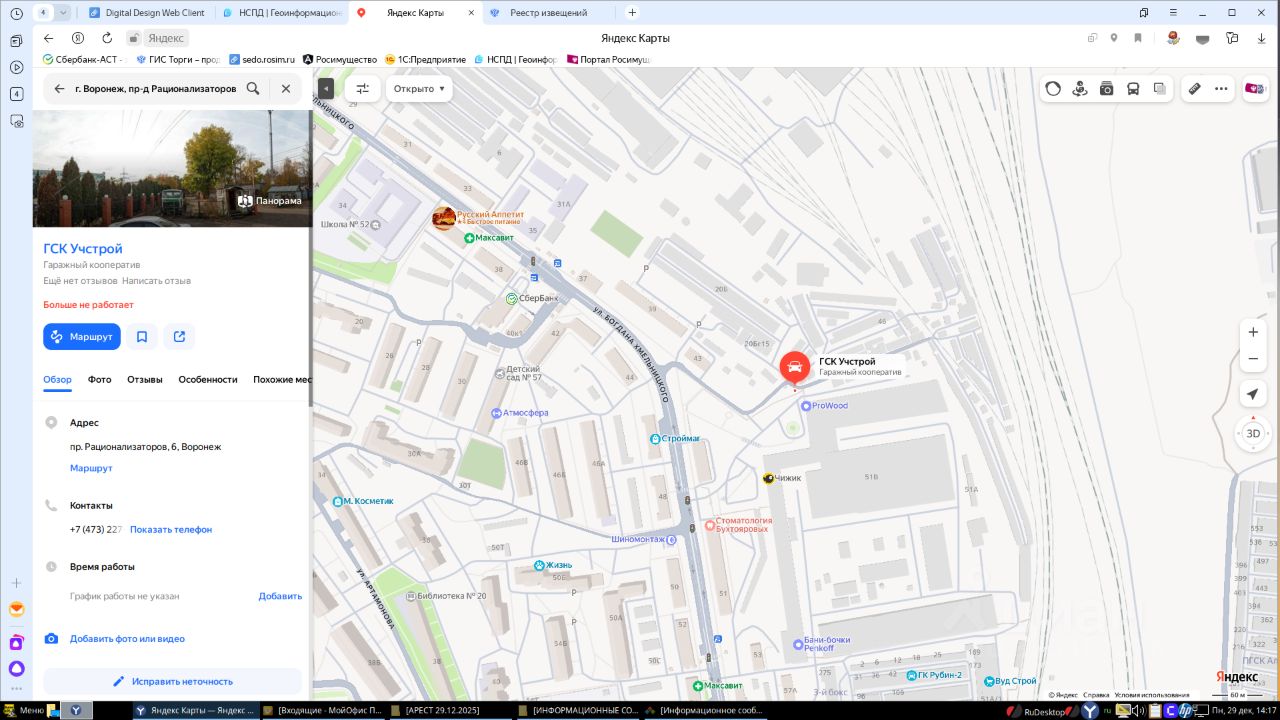1280x720 pixels.
Task: Switch to the Реестр извещений browser tab
Action: point(550,13)
